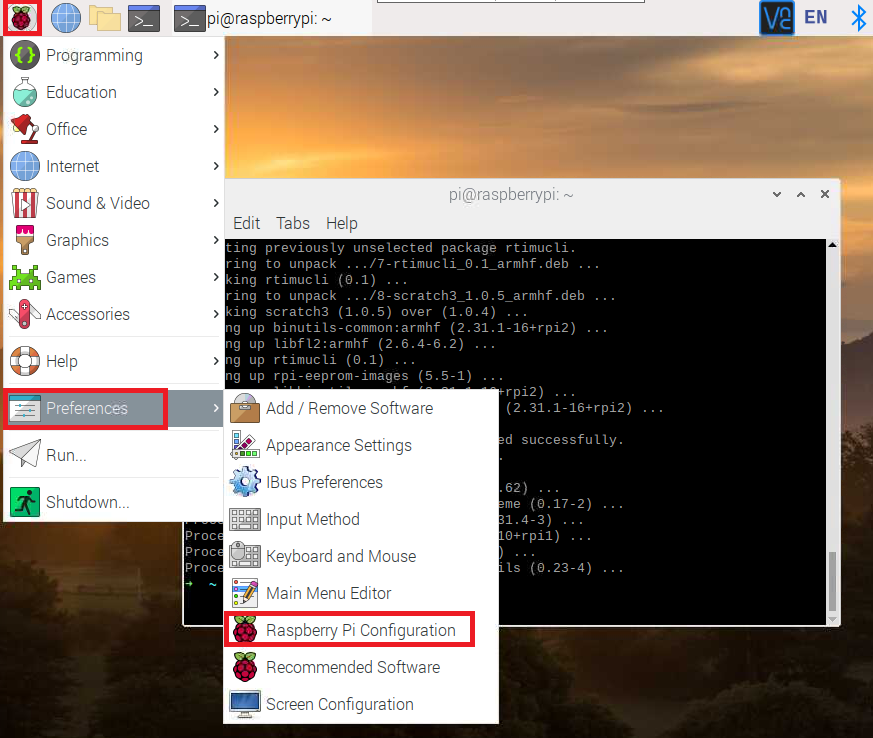Image resolution: width=873 pixels, height=738 pixels.
Task: Click the Games space invader icon
Action: (25, 277)
